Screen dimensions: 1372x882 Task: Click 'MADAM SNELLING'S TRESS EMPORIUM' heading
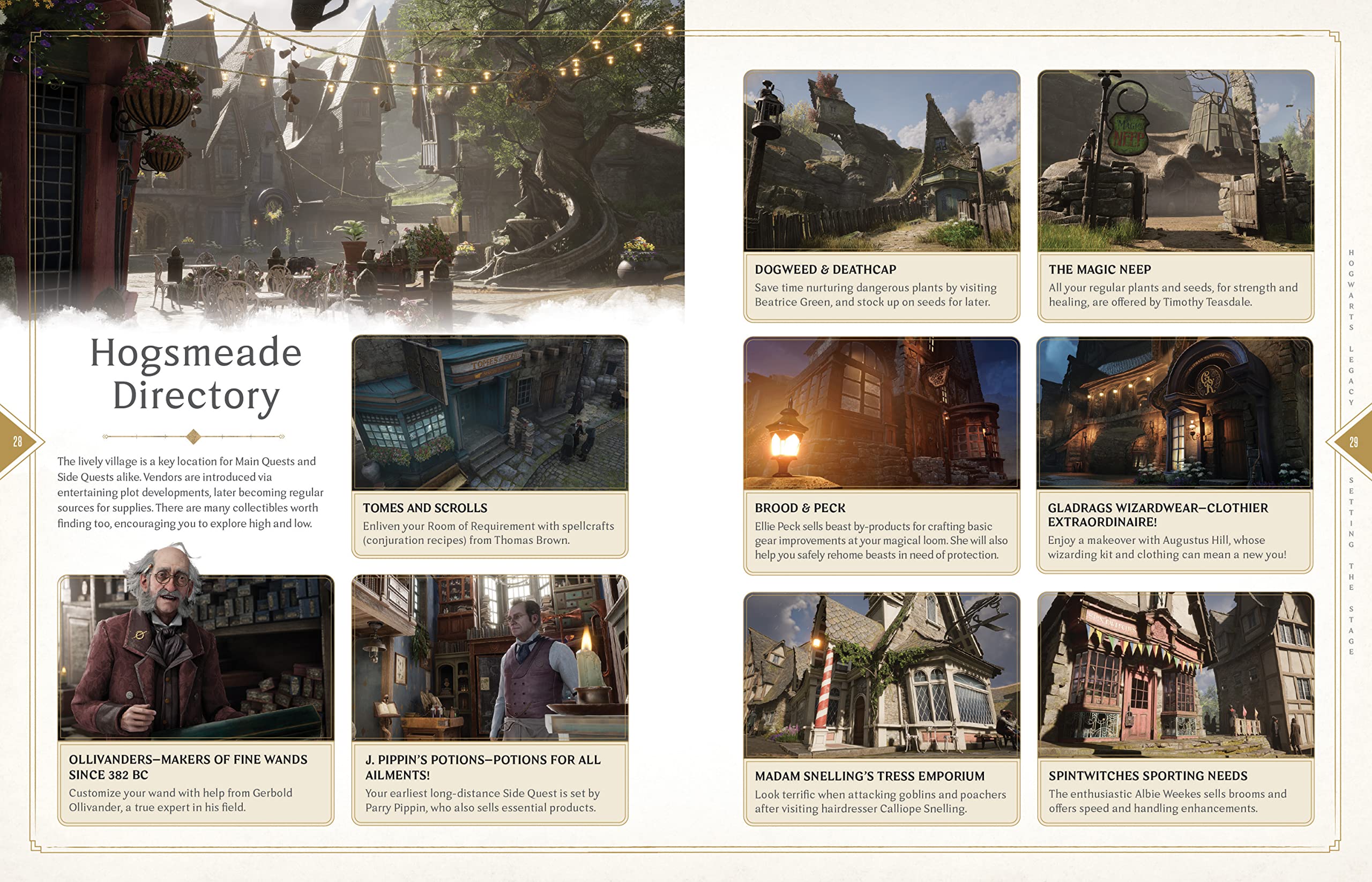(870, 776)
